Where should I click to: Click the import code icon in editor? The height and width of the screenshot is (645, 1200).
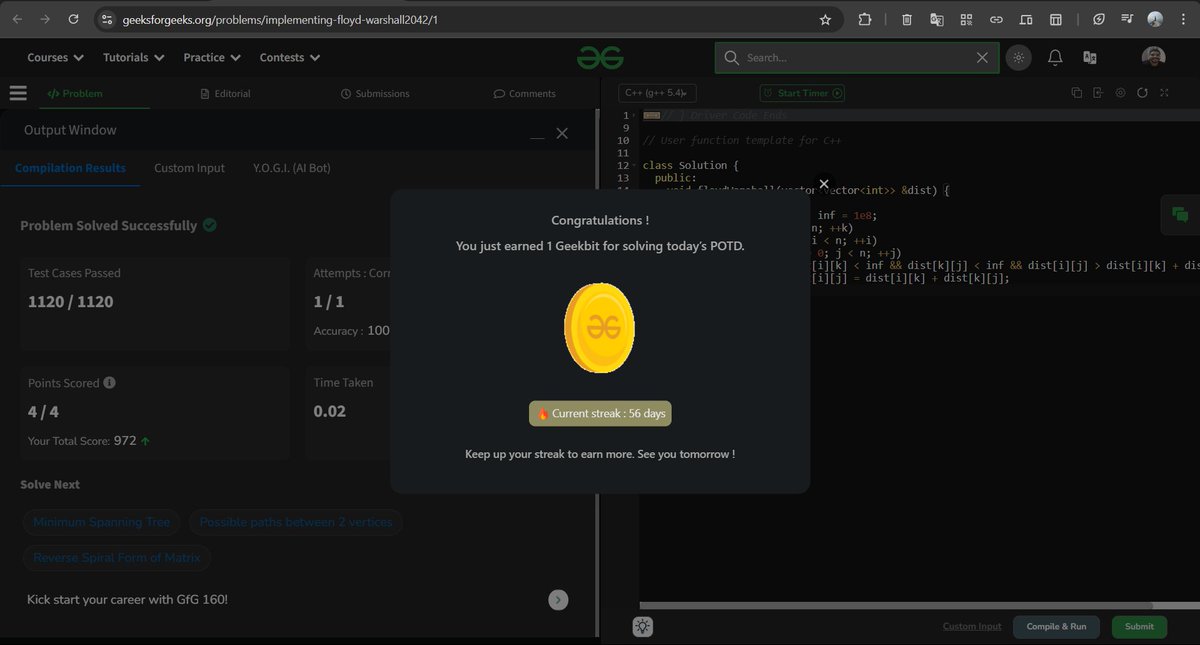(x=1098, y=93)
